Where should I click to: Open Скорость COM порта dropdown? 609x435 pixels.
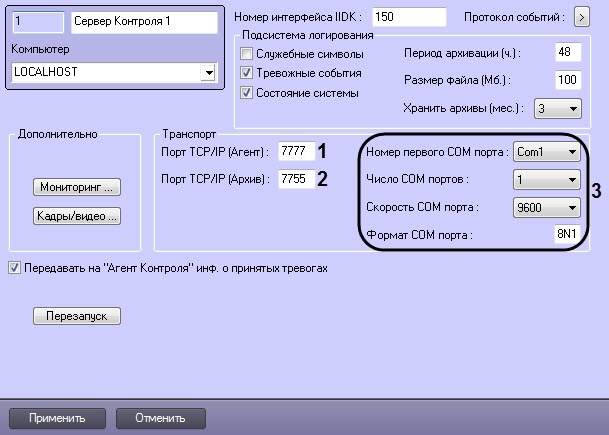tap(571, 208)
